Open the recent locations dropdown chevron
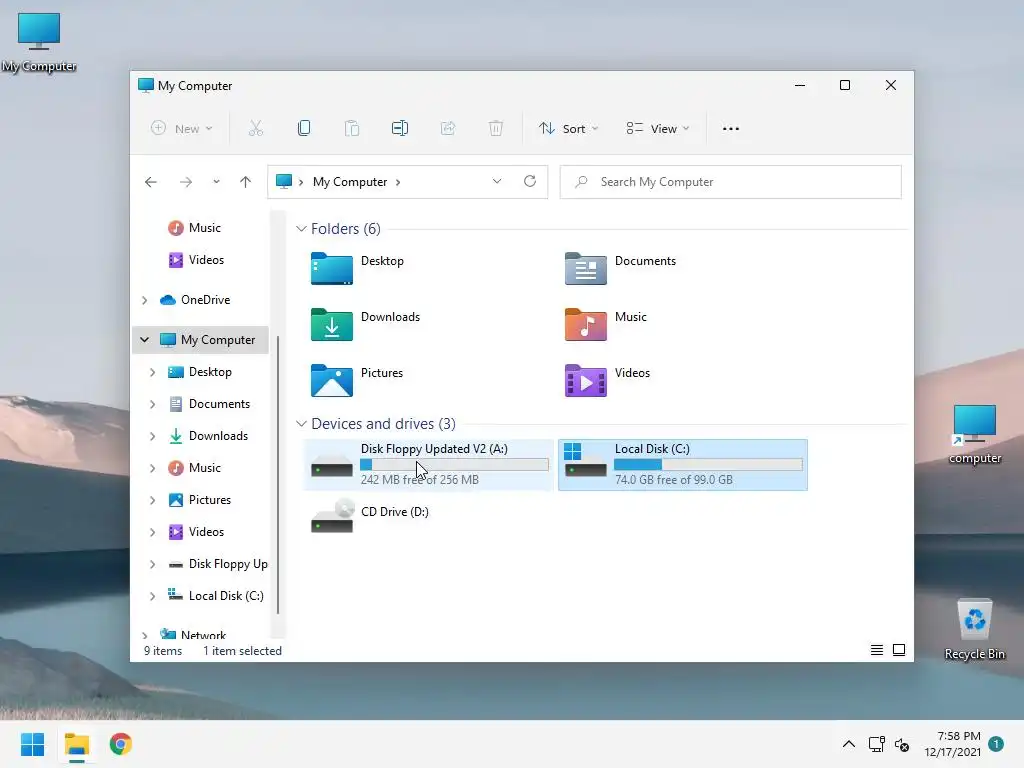1024x768 pixels. (216, 182)
